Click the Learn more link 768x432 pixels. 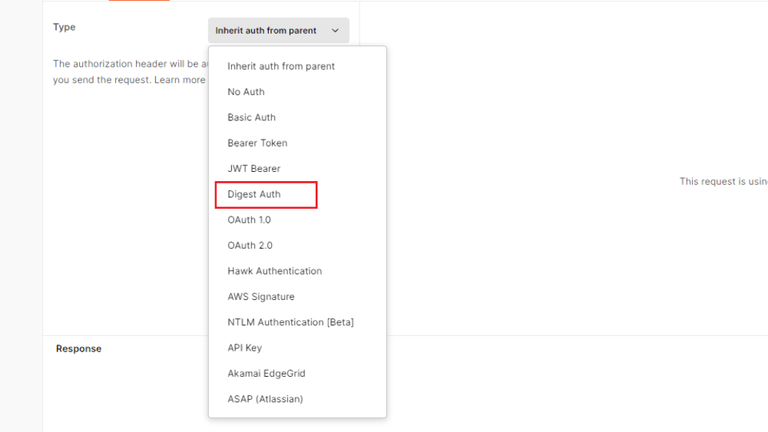(180, 79)
